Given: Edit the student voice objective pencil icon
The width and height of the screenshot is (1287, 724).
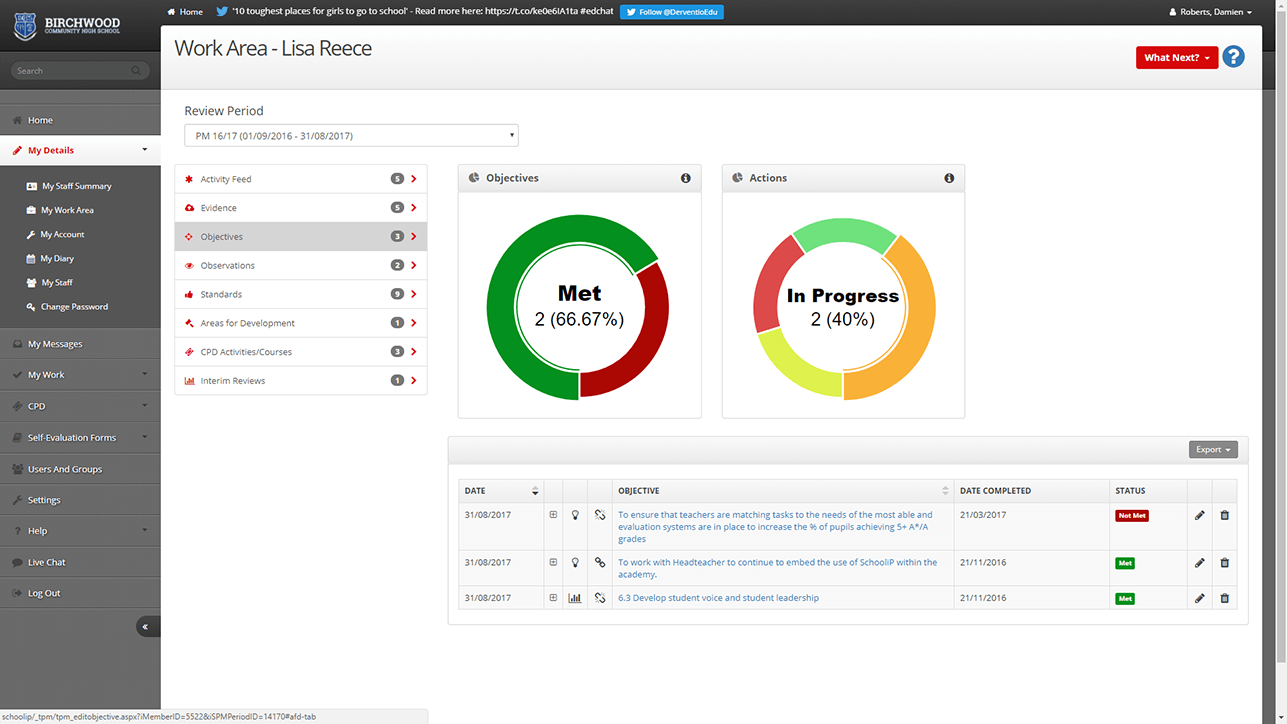Looking at the screenshot, I should pyautogui.click(x=1199, y=598).
